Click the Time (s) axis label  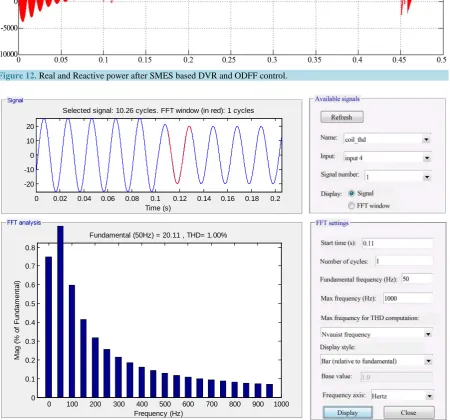pyautogui.click(x=158, y=208)
